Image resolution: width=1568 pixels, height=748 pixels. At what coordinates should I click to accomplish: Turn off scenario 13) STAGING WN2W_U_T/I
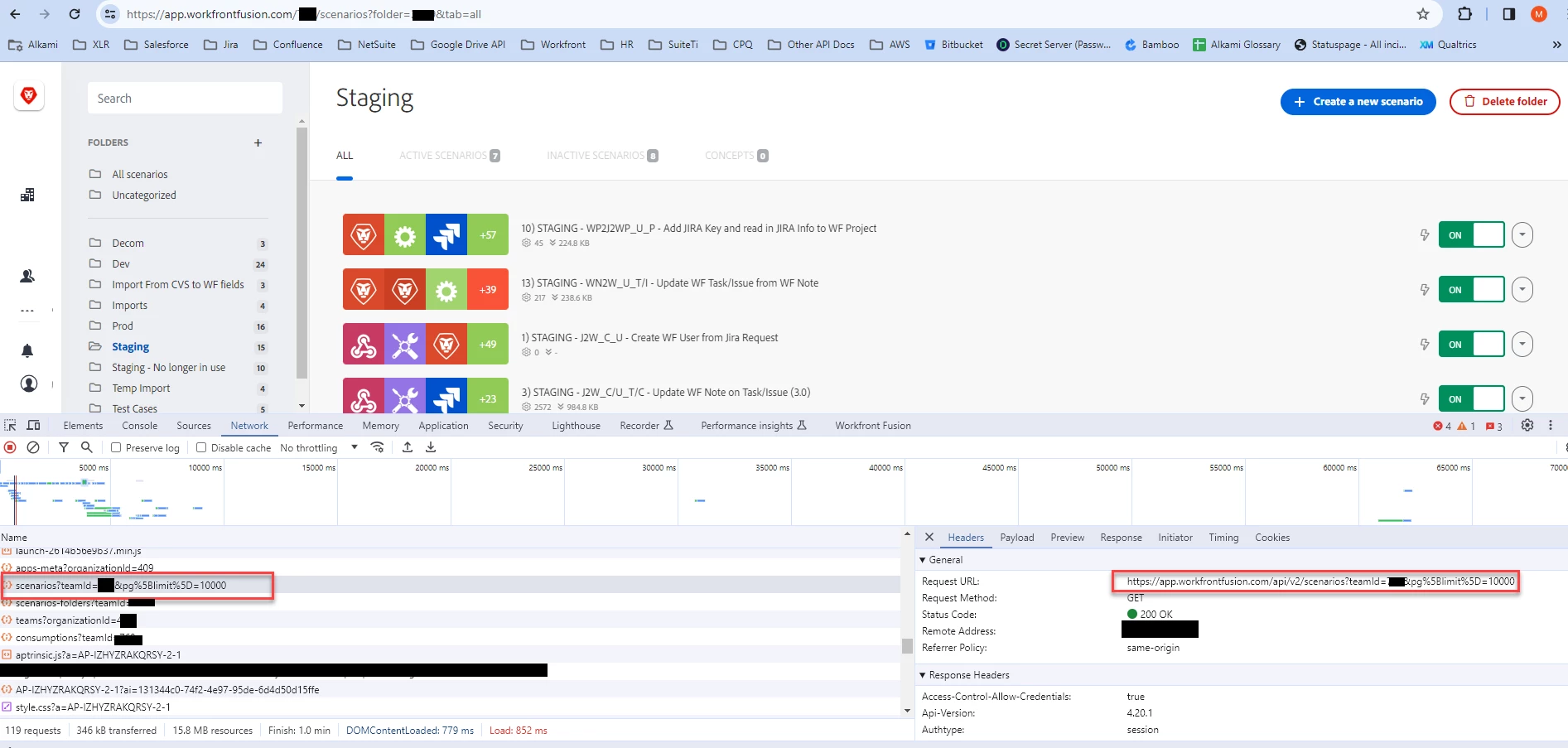[x=1471, y=290]
